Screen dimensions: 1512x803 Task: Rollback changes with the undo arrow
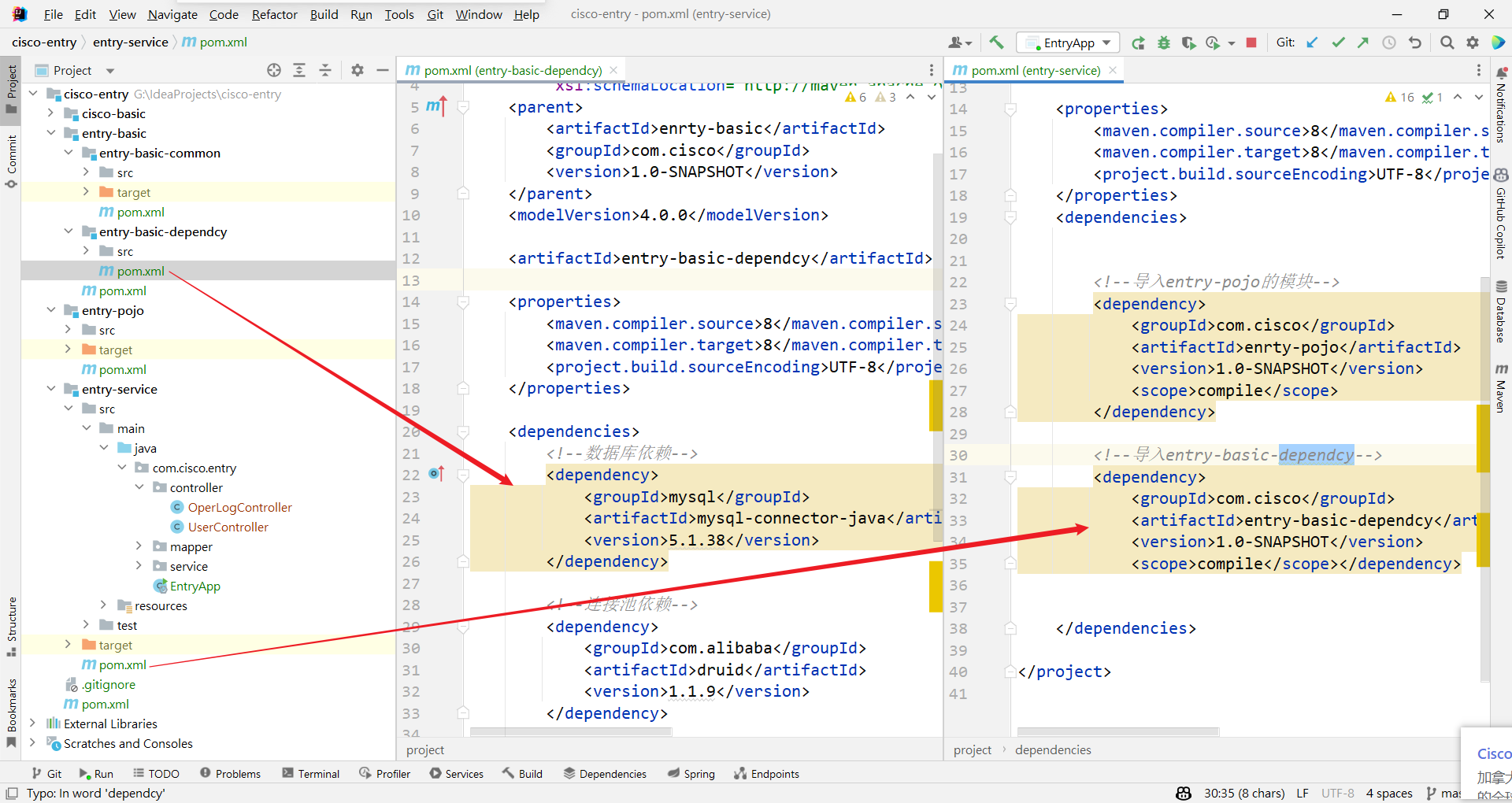(x=1415, y=43)
